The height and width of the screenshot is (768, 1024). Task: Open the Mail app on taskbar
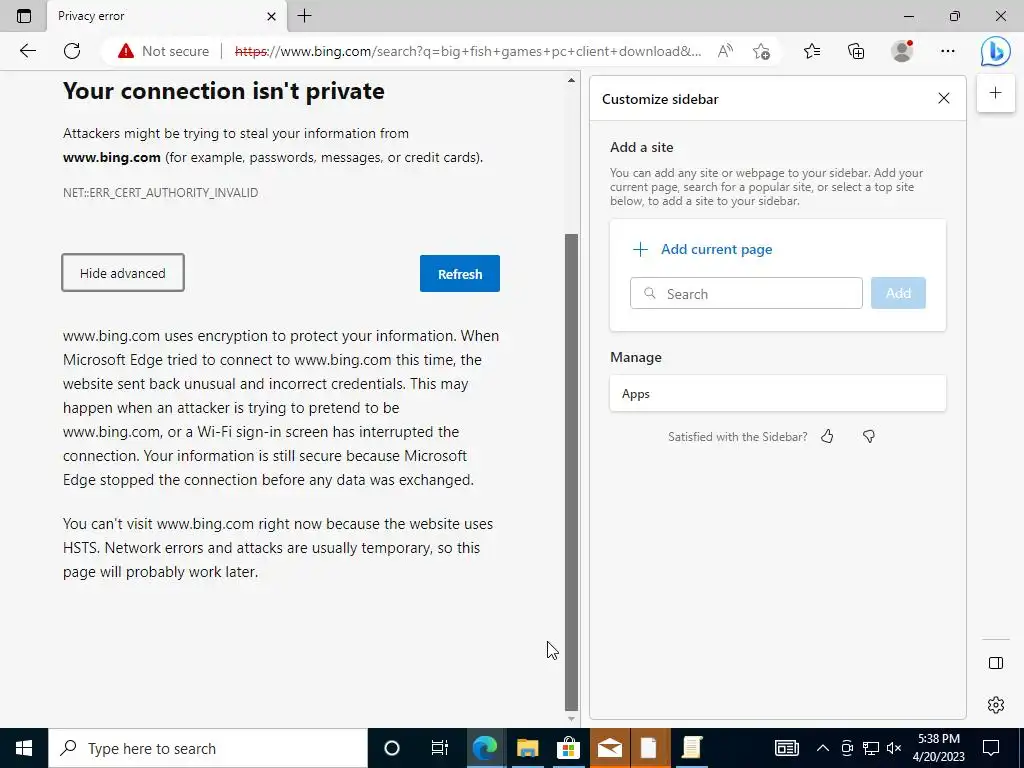(610, 748)
